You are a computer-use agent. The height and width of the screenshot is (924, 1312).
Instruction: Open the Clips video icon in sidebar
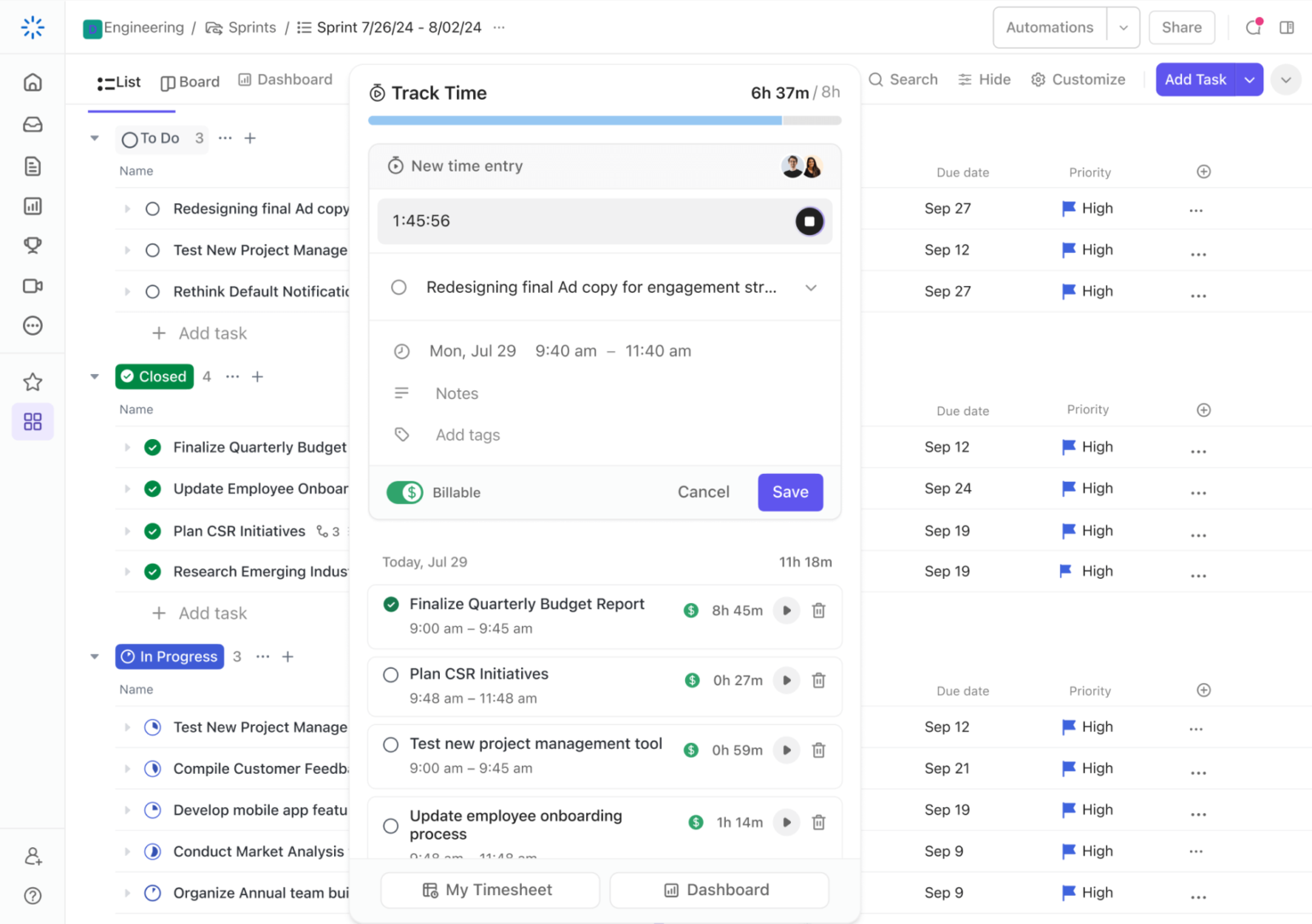coord(32,285)
